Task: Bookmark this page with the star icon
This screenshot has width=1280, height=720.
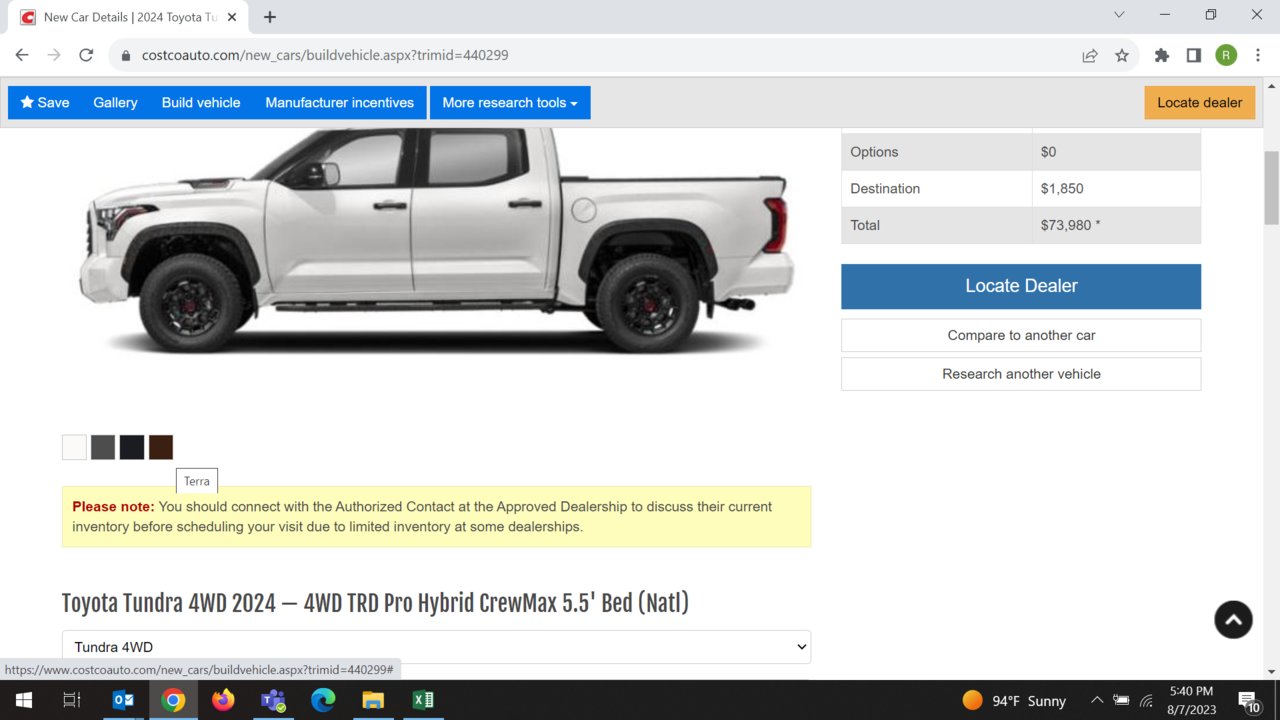Action: pyautogui.click(x=1122, y=55)
